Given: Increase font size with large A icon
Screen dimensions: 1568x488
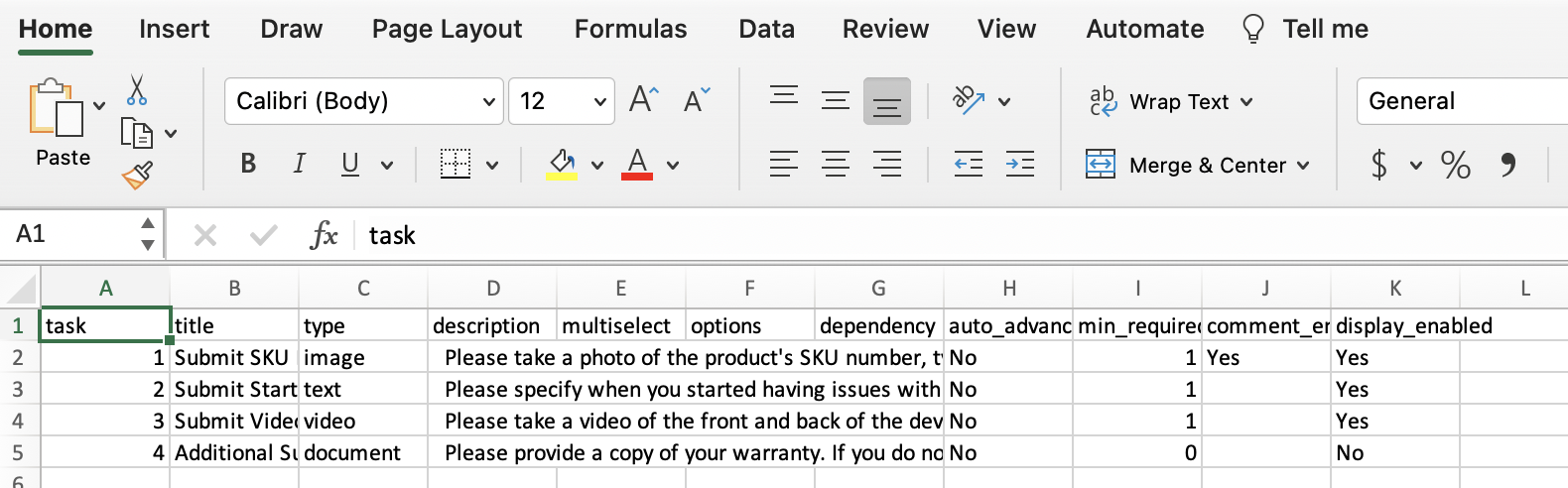Looking at the screenshot, I should pyautogui.click(x=644, y=100).
